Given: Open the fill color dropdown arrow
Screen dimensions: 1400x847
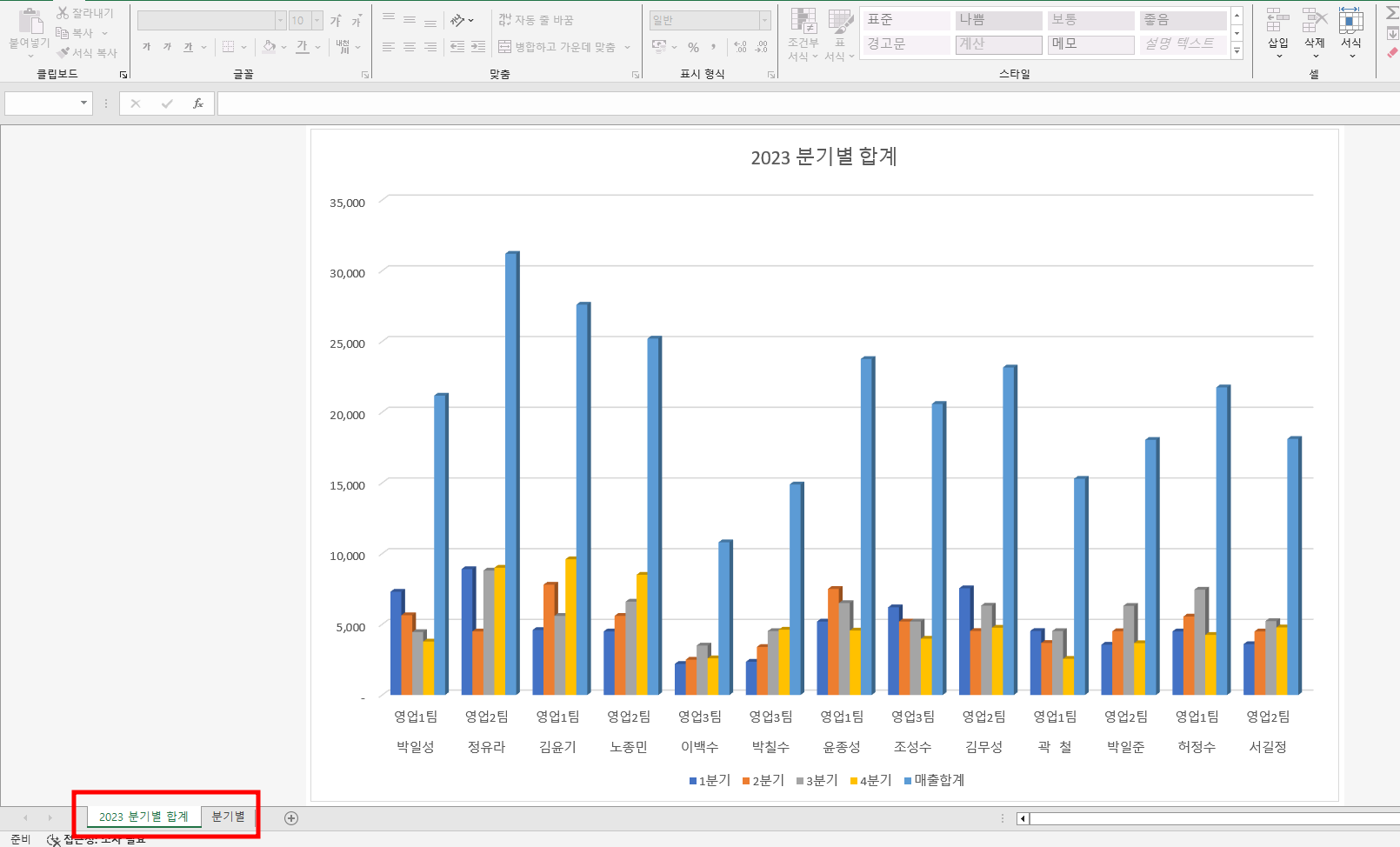Looking at the screenshot, I should point(284,47).
